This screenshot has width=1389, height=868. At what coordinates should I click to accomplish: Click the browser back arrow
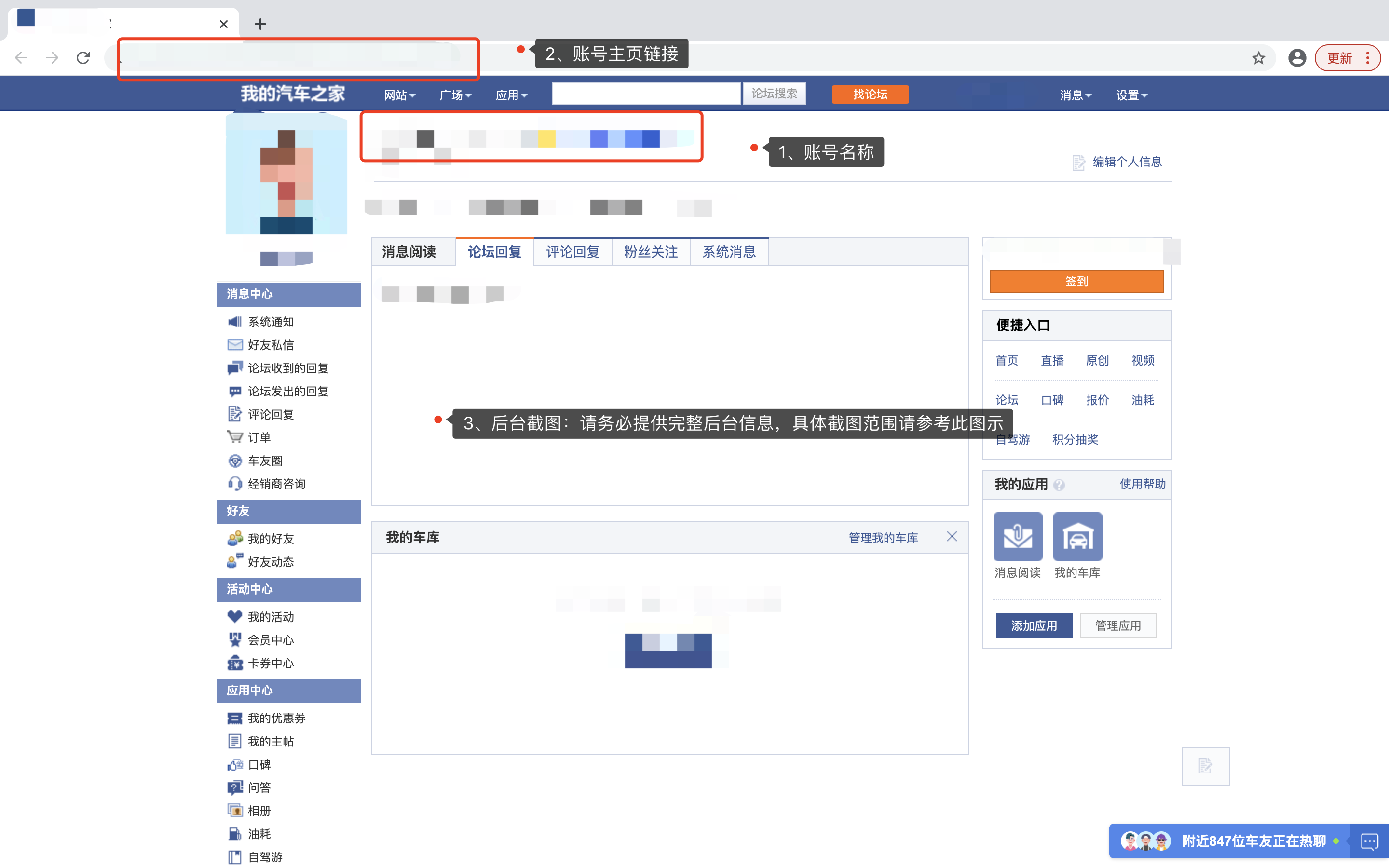21,58
